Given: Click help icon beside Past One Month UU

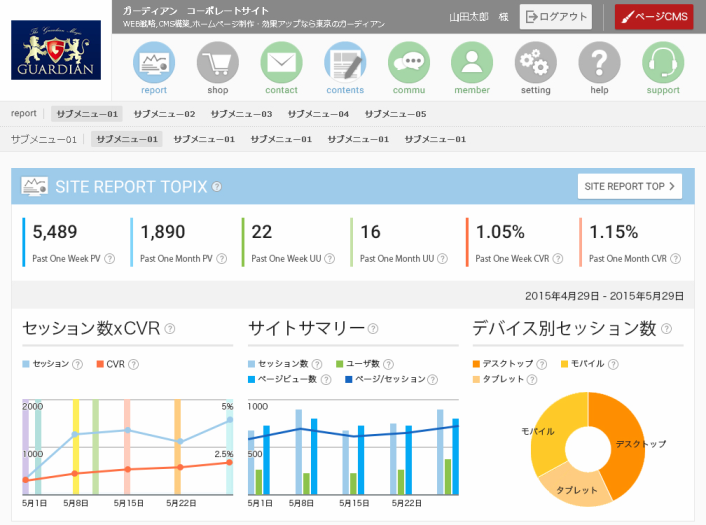Looking at the screenshot, I should (443, 258).
